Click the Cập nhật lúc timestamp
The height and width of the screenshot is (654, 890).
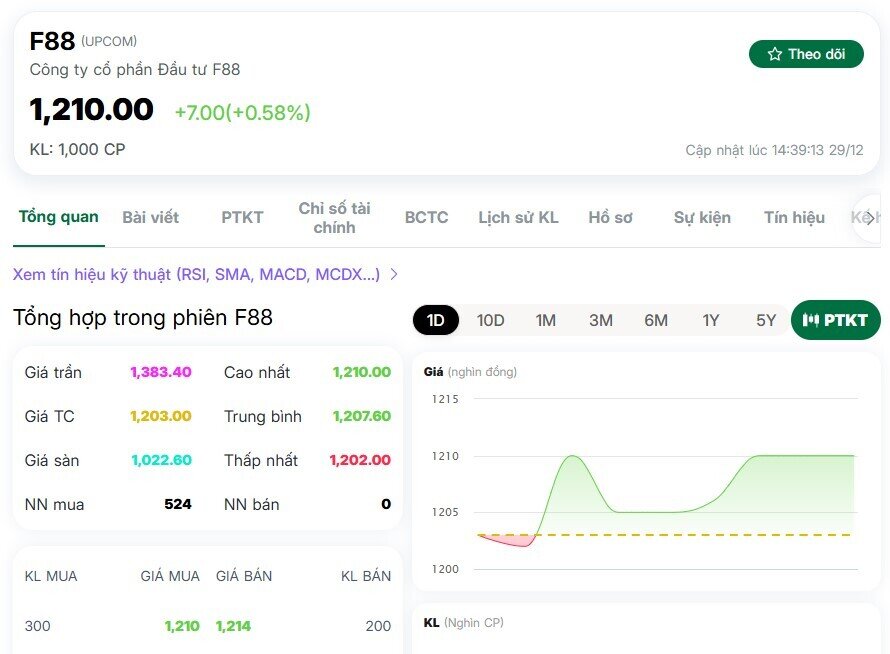[774, 150]
